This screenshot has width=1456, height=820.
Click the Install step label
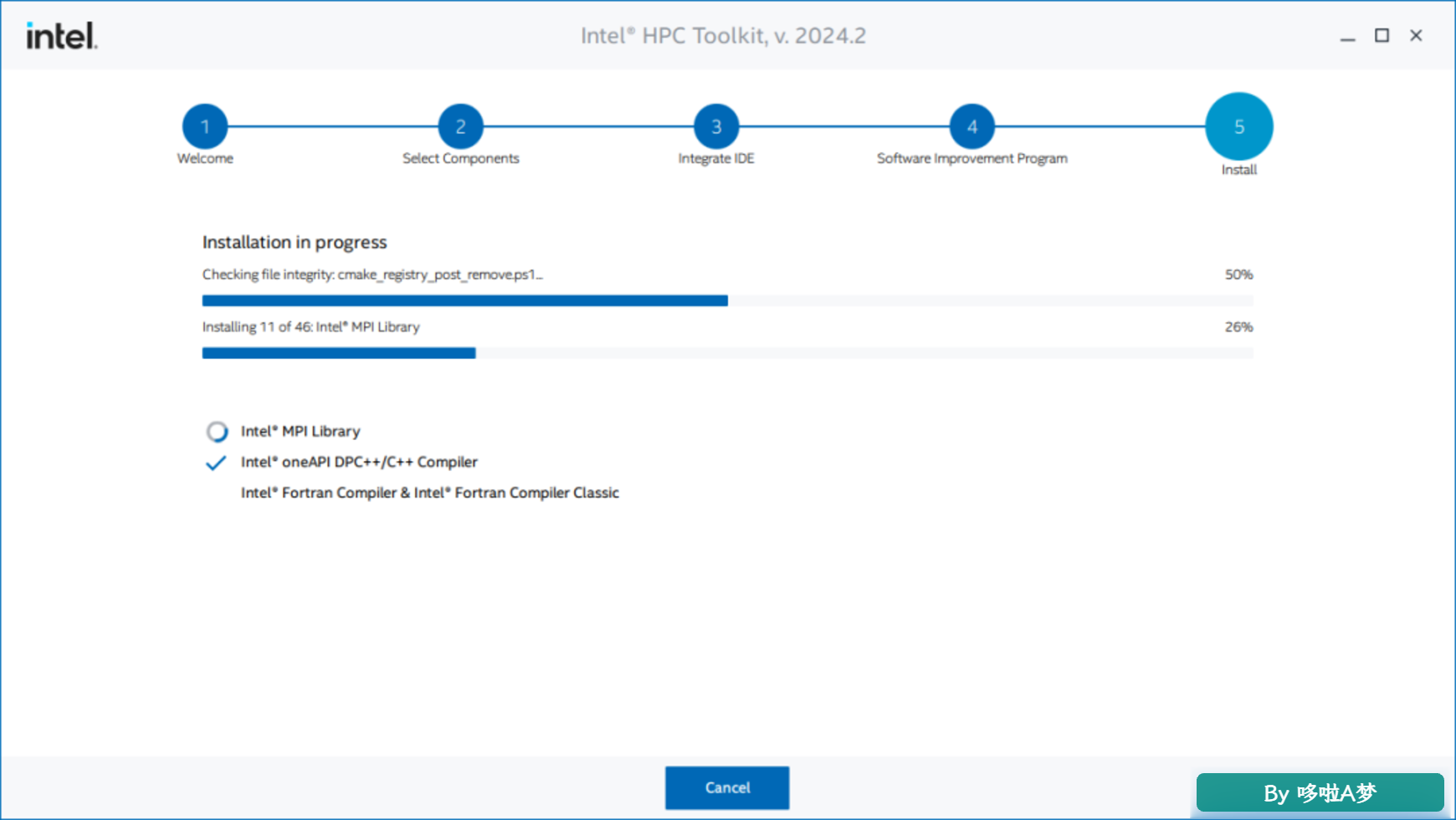[x=1239, y=170]
